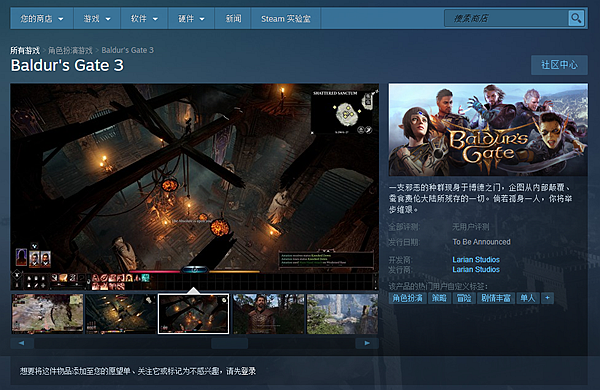The height and width of the screenshot is (390, 600).
Task: Click the plus button to add tag
Action: click(547, 298)
